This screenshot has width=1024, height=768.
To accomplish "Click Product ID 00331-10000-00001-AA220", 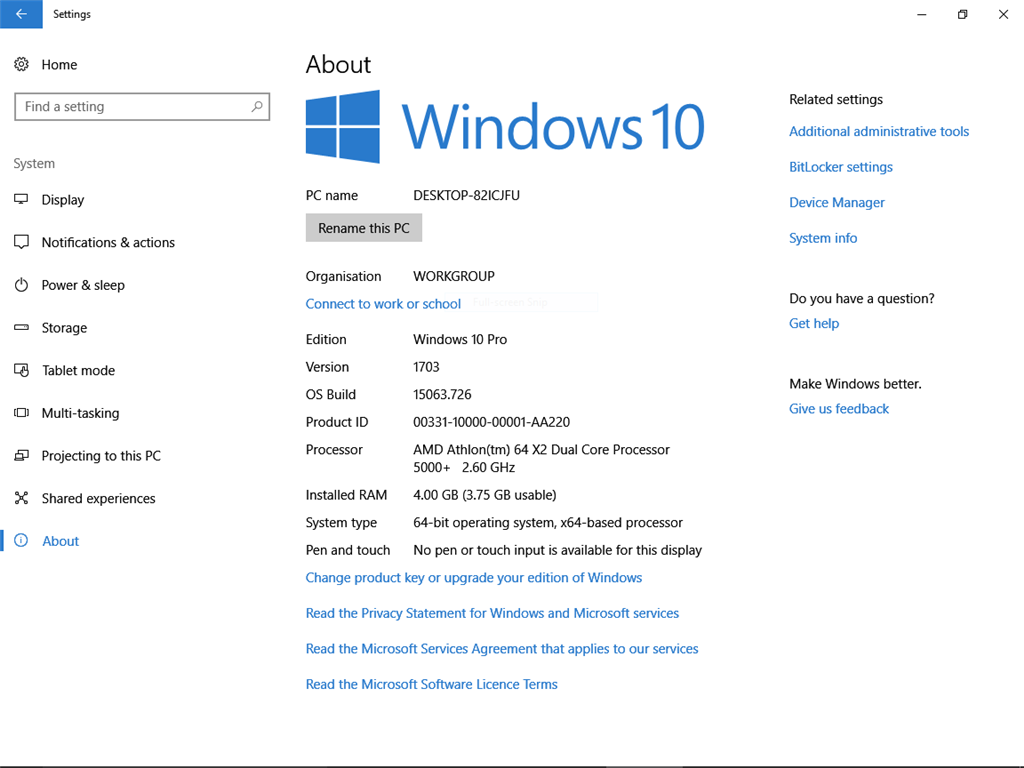I will click(x=491, y=422).
